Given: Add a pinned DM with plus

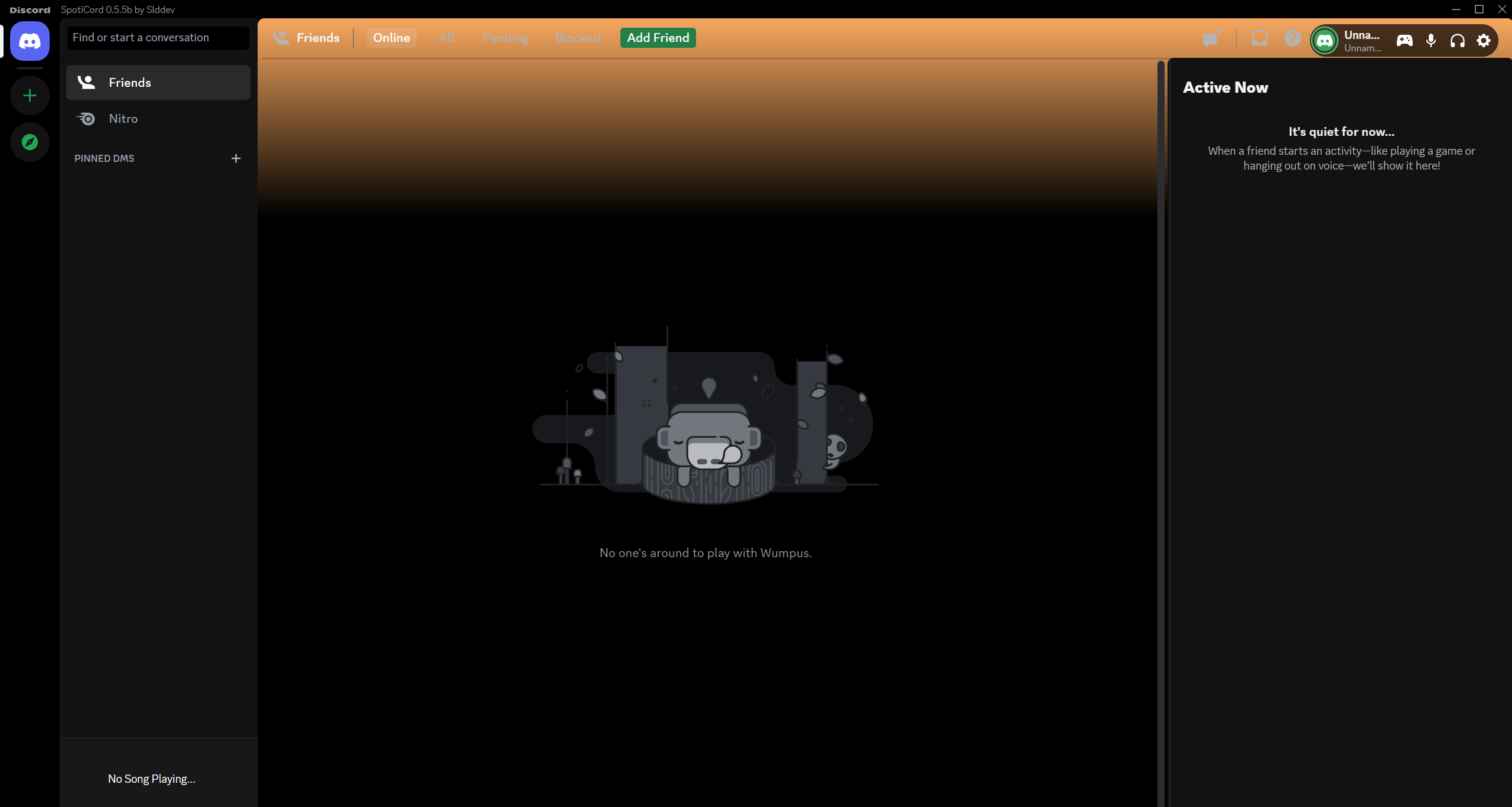Looking at the screenshot, I should pos(236,158).
